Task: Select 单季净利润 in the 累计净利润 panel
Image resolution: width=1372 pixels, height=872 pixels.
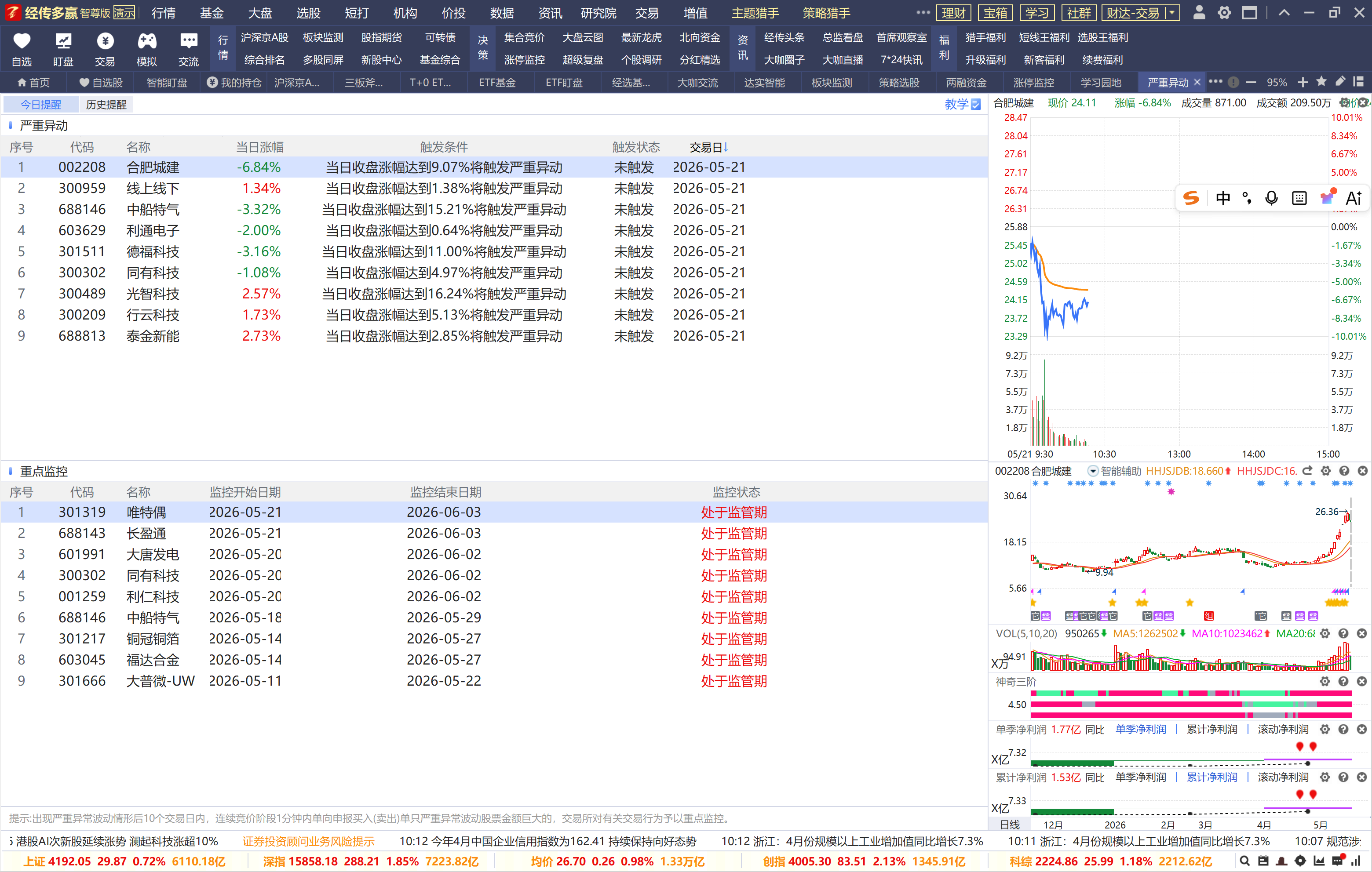Action: point(1140,777)
